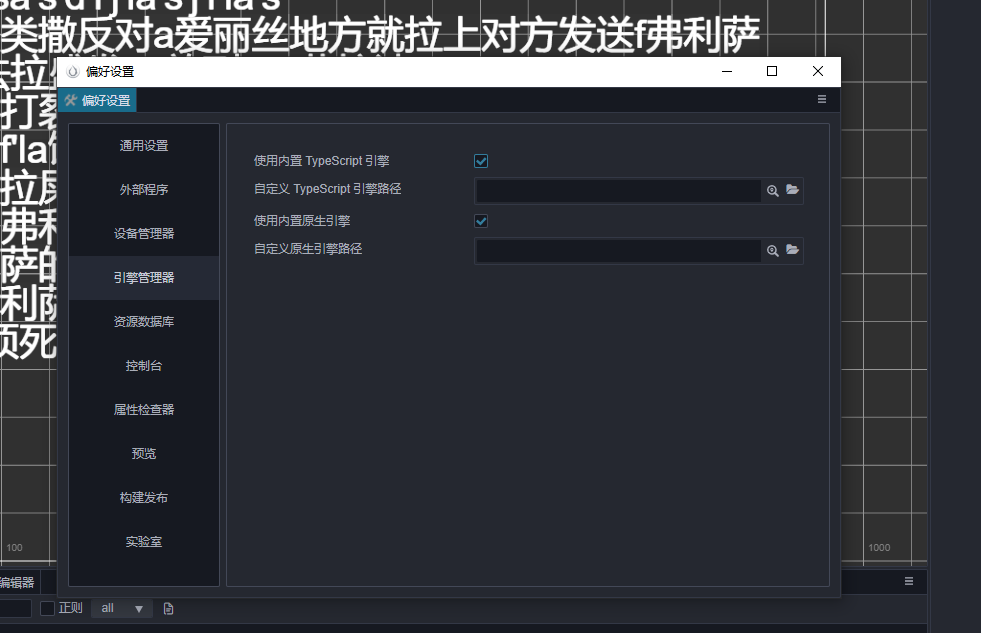The image size is (981, 633).
Task: Select the 编辑器 tab in main window
Action: [x=18, y=583]
